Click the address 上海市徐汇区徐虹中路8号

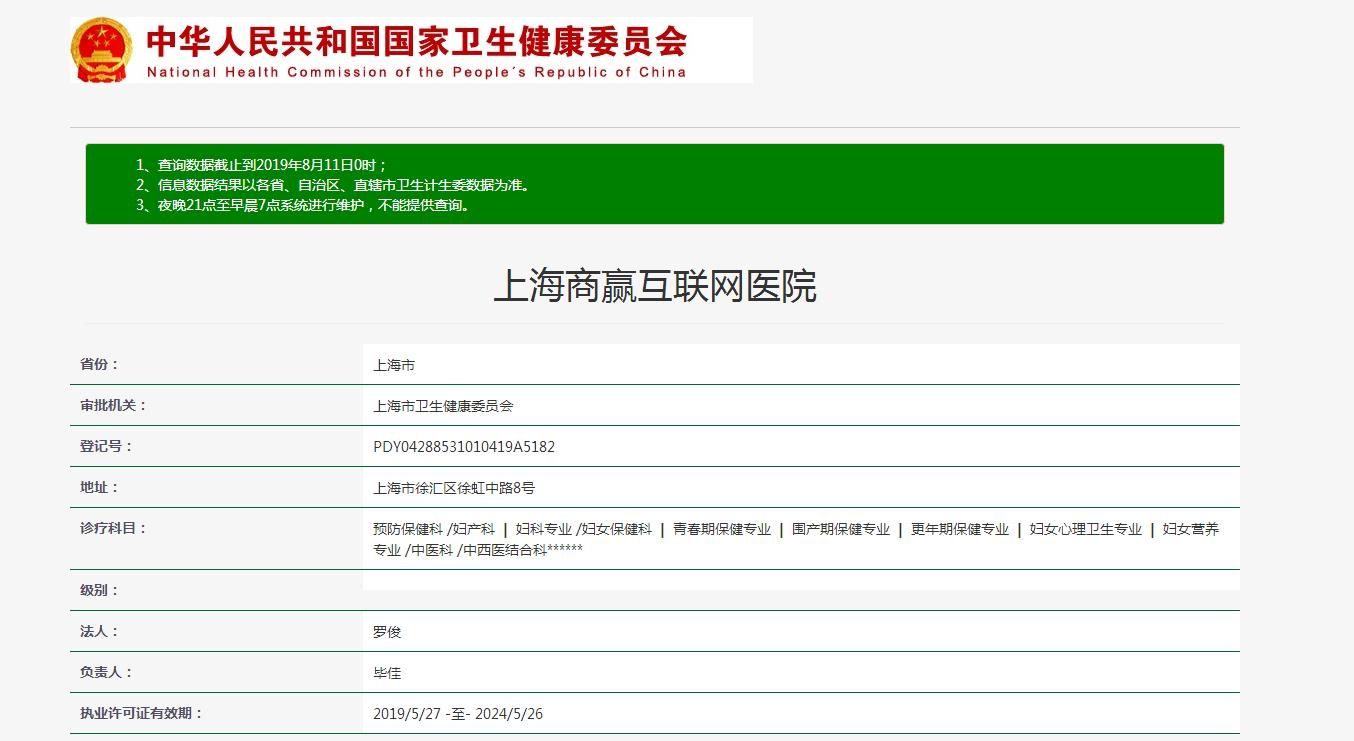click(454, 489)
